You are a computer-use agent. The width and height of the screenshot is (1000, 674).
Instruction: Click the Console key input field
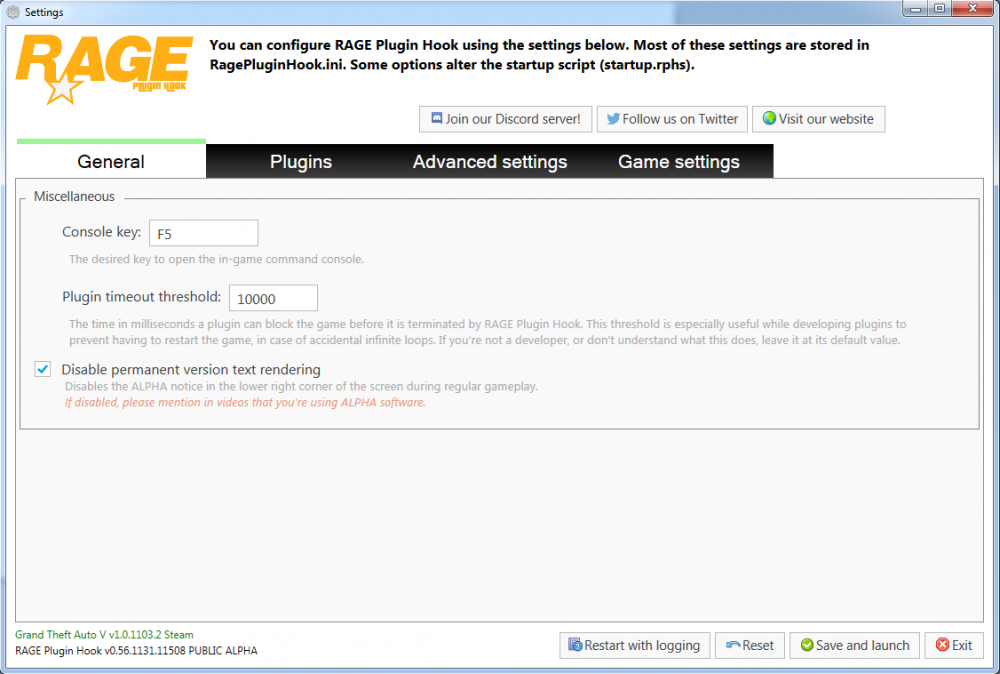(x=203, y=233)
